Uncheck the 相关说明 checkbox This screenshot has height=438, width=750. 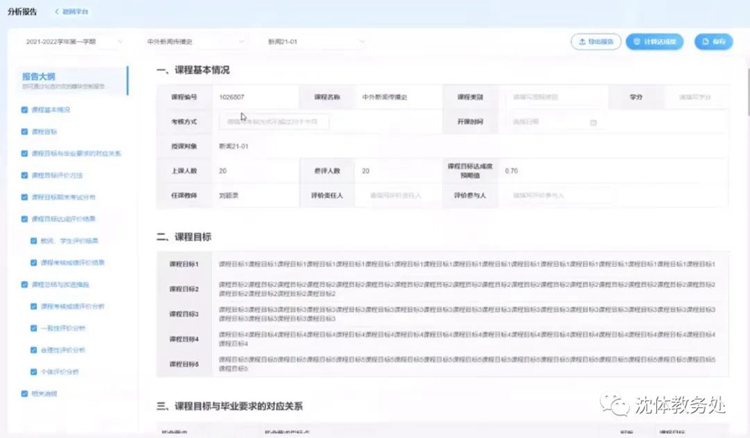(24, 394)
